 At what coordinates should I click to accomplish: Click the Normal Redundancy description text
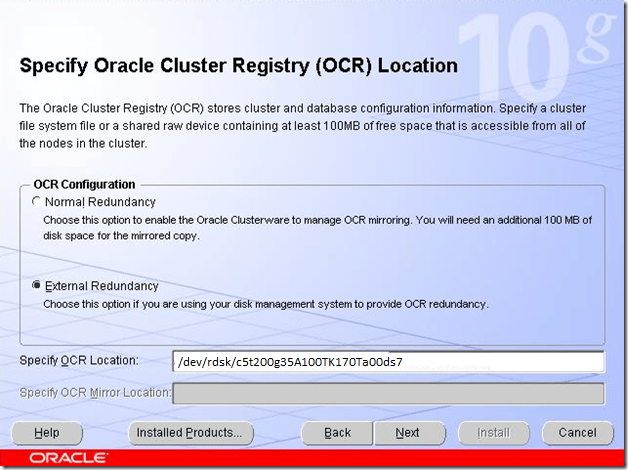point(318,228)
